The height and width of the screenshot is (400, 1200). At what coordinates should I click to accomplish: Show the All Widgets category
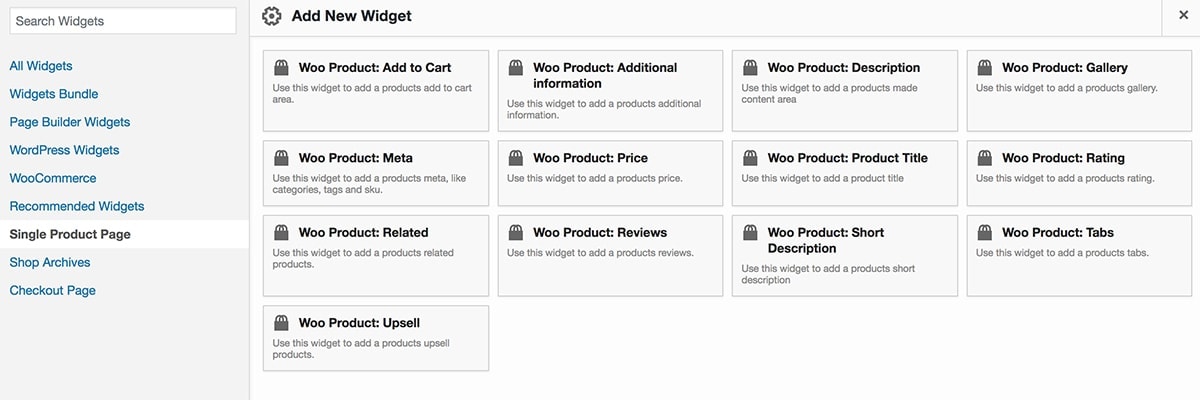(41, 66)
